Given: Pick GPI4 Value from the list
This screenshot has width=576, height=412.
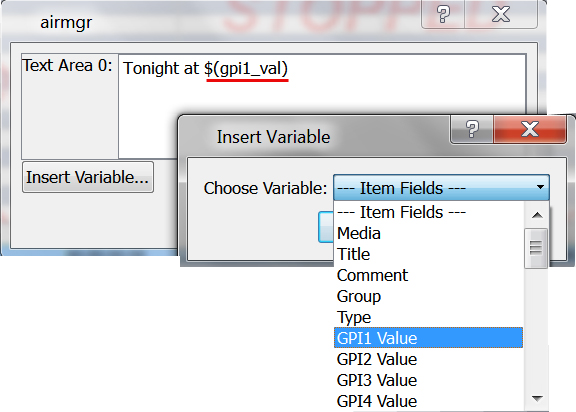Looking at the screenshot, I should 428,401.
